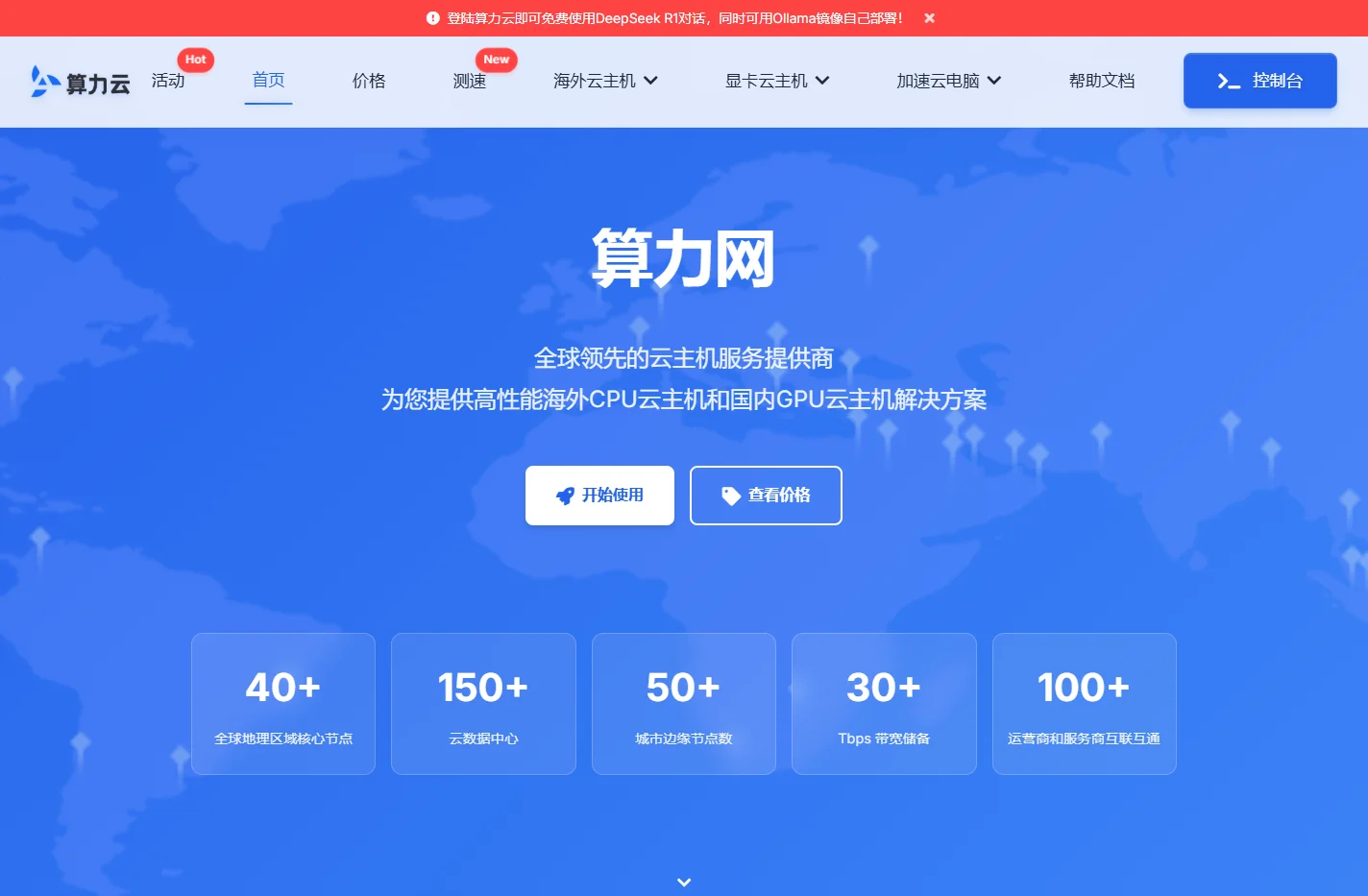
Task: Open the 测速 page
Action: [x=470, y=81]
